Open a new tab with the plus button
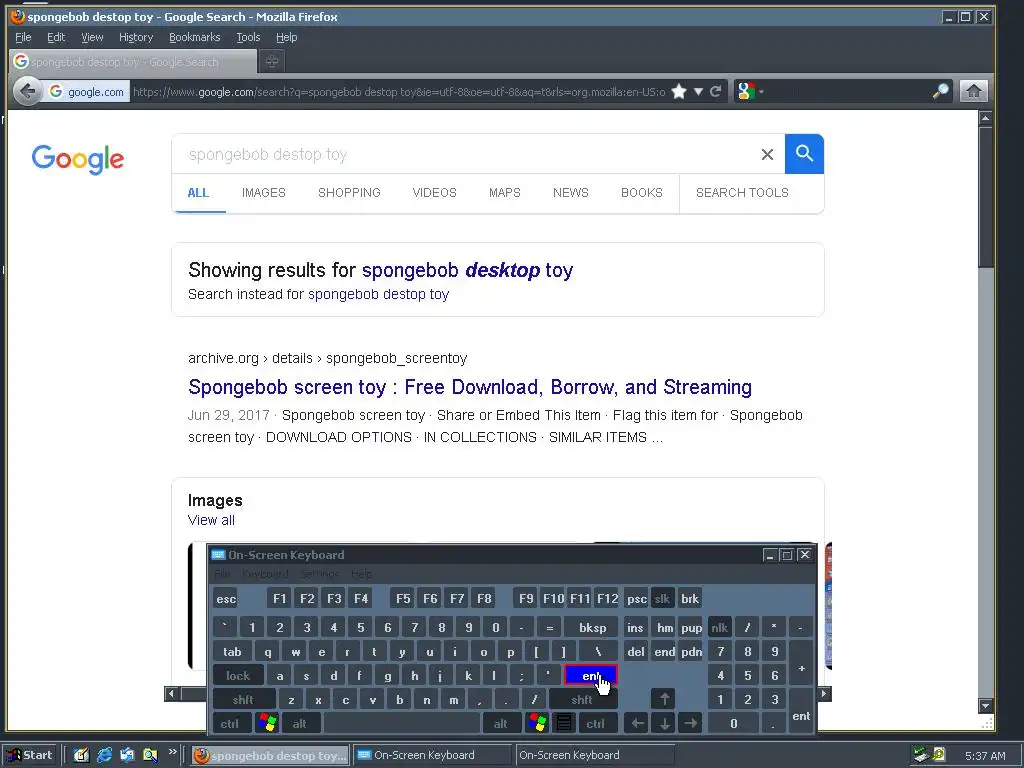The height and width of the screenshot is (768, 1024). click(x=272, y=61)
